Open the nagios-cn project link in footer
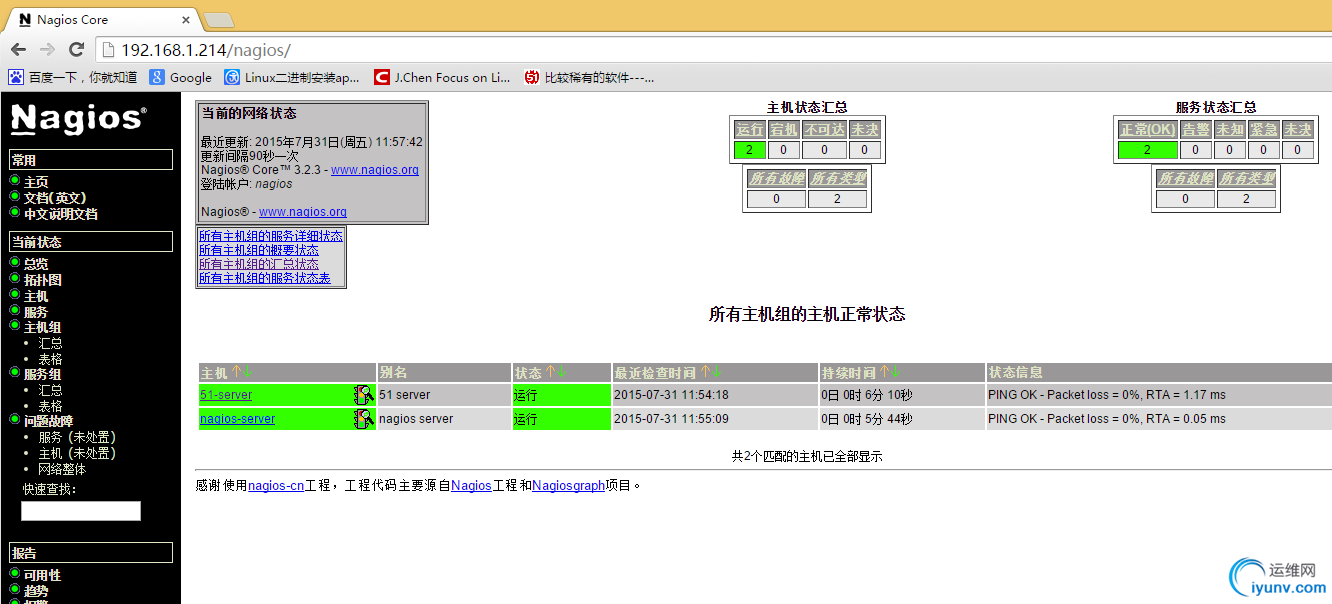The height and width of the screenshot is (604, 1332). [x=276, y=486]
